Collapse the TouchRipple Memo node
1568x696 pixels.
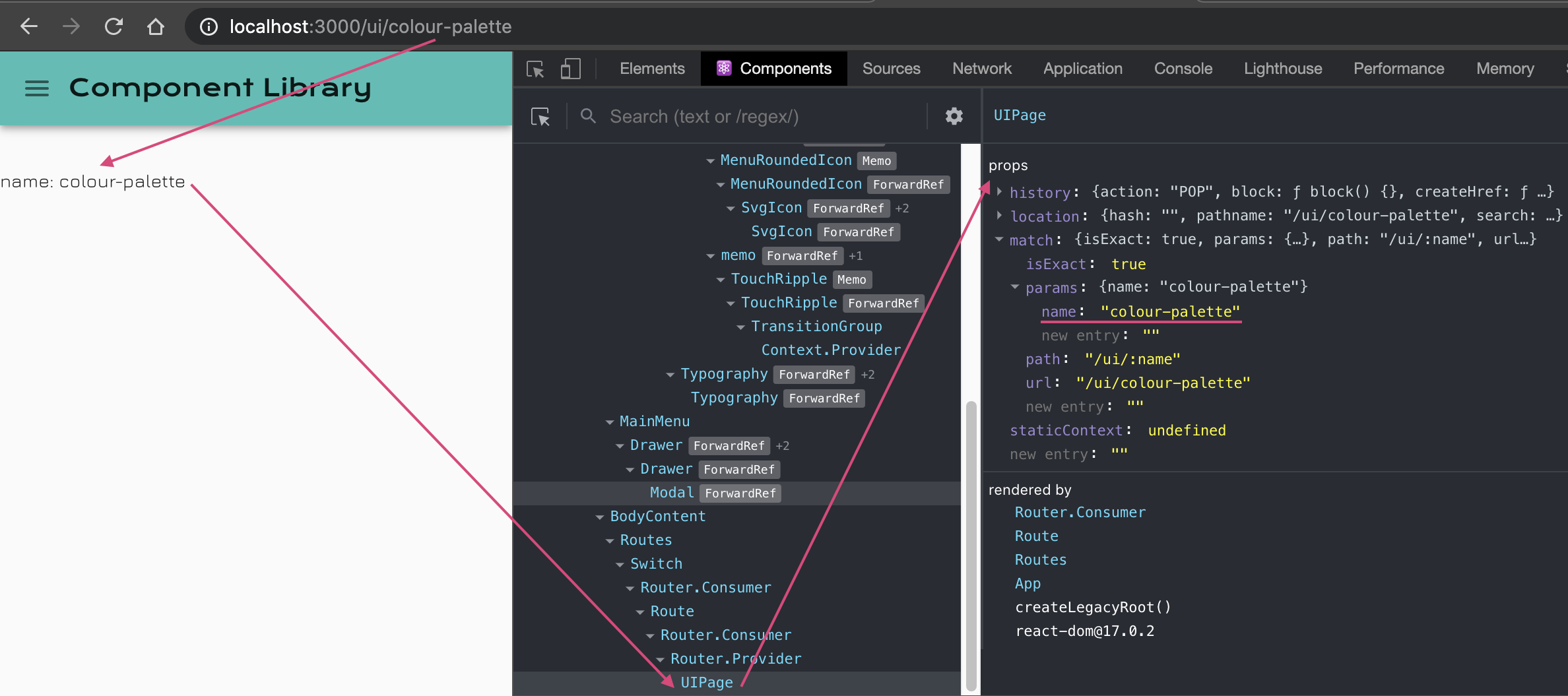point(721,280)
